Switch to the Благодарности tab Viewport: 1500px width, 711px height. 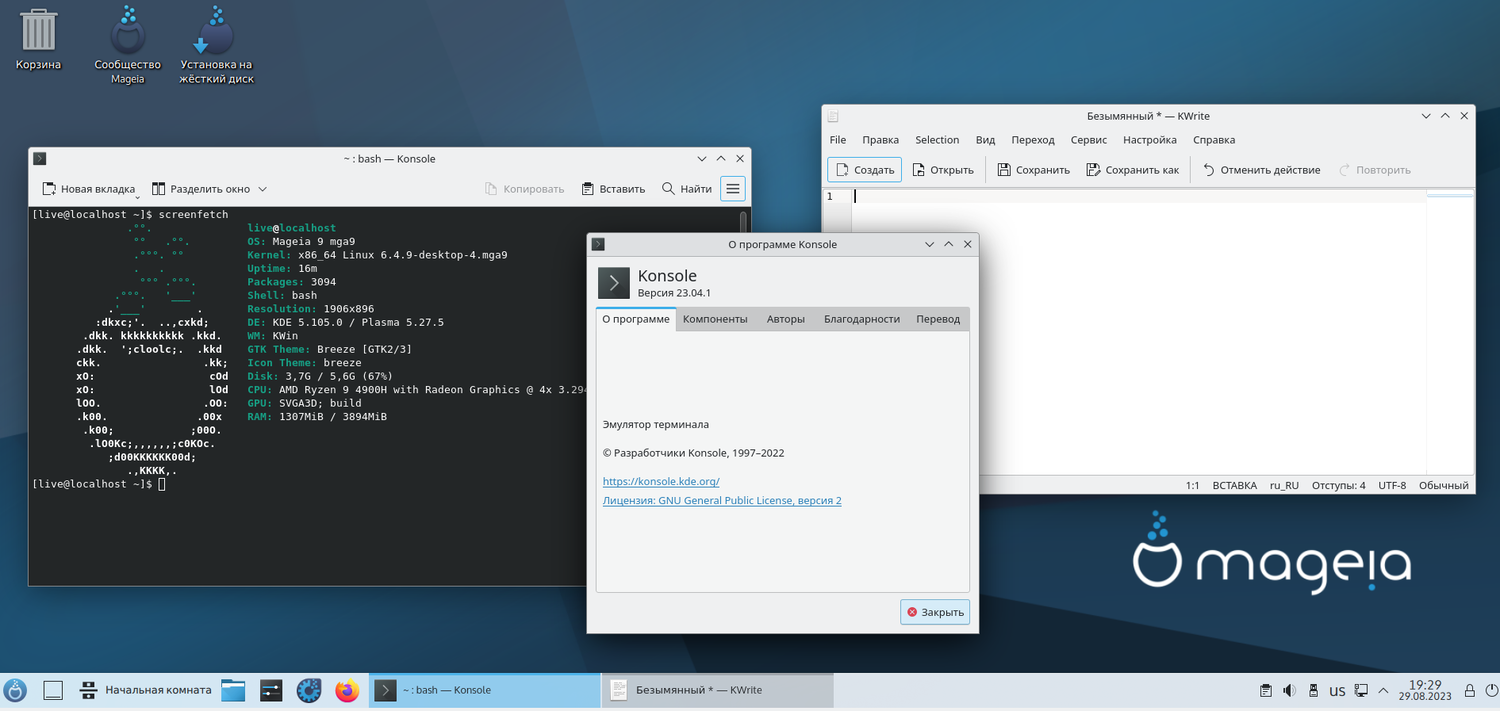tap(861, 319)
